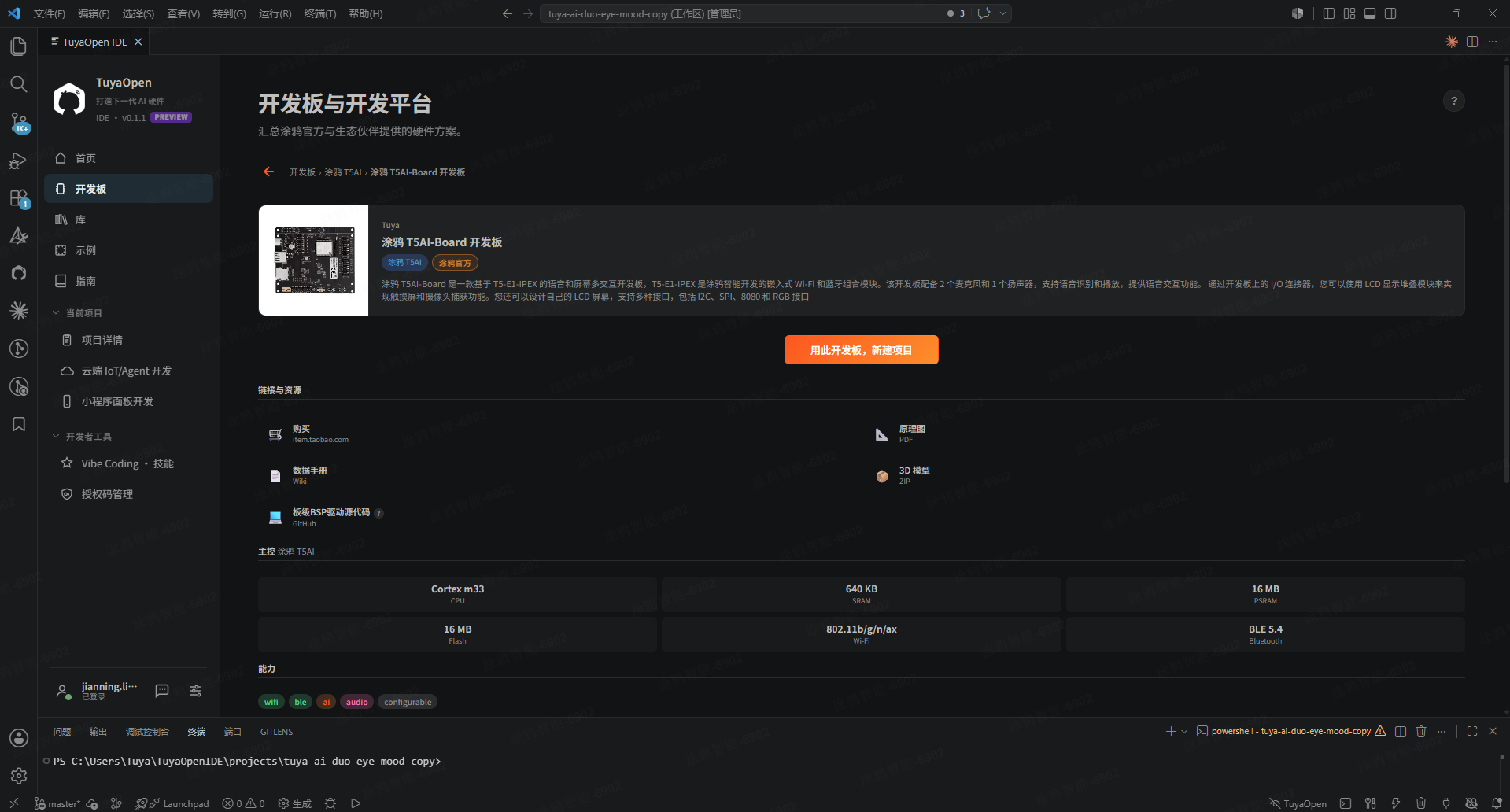Open Source Control in activity bar
Image resolution: width=1510 pixels, height=812 pixels.
(18, 122)
